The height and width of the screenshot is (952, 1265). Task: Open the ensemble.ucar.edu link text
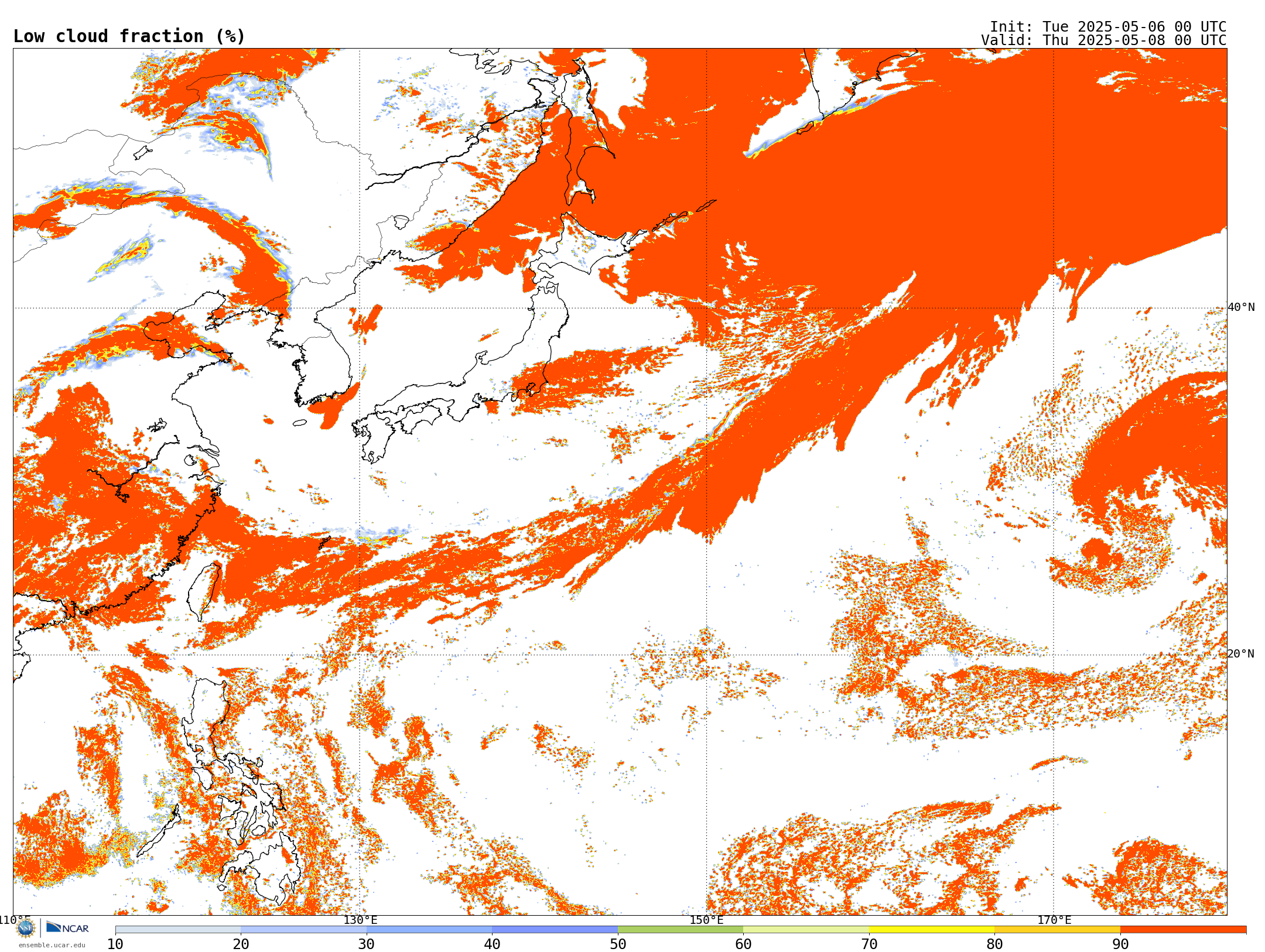(x=52, y=945)
